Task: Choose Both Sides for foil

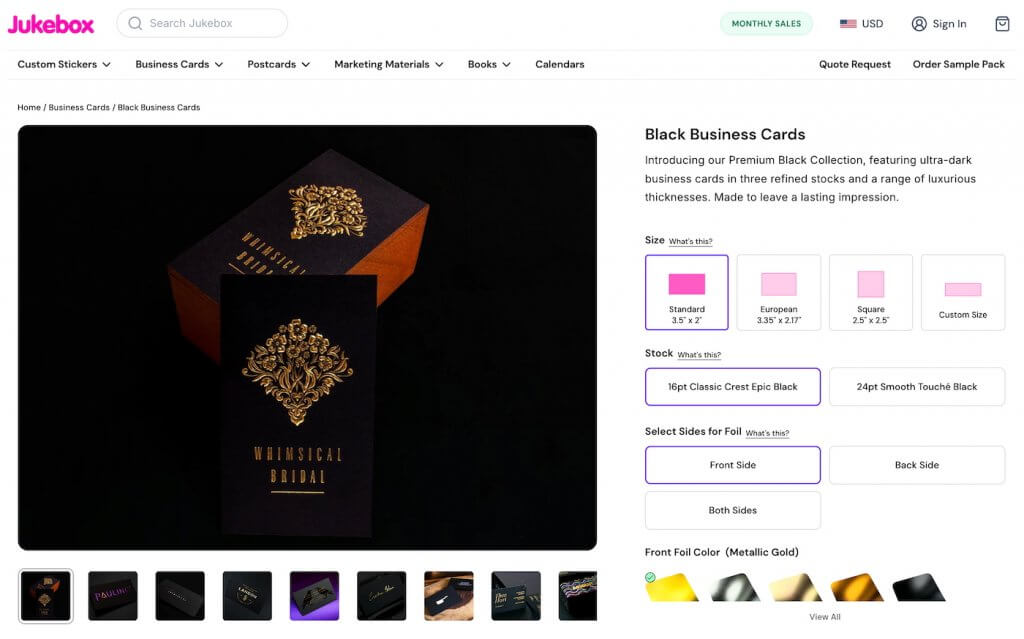Action: click(732, 510)
